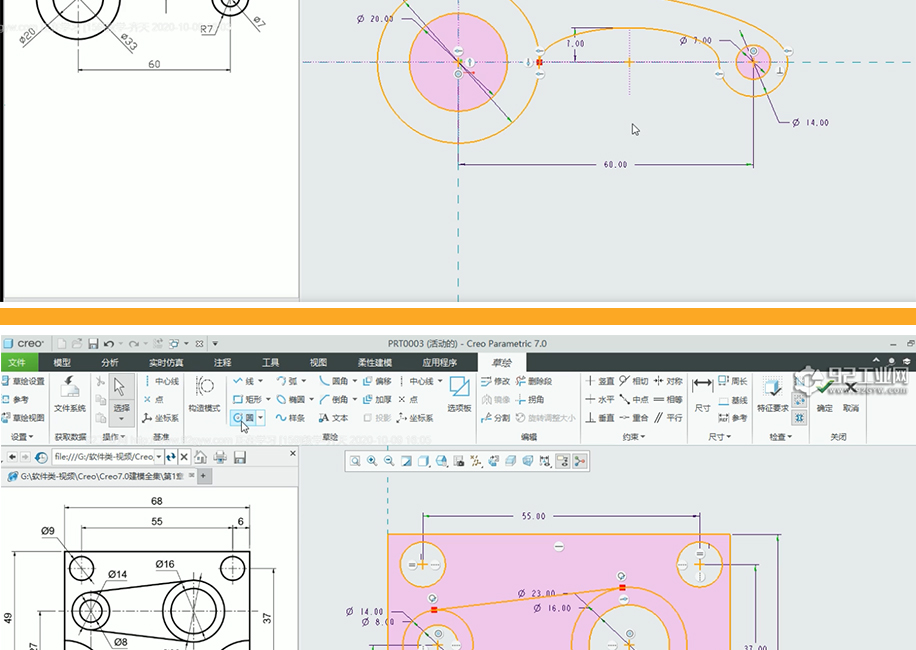Apply the 对称 (Symmetric) constraint
Screen dimensions: 916x650
(x=668, y=381)
